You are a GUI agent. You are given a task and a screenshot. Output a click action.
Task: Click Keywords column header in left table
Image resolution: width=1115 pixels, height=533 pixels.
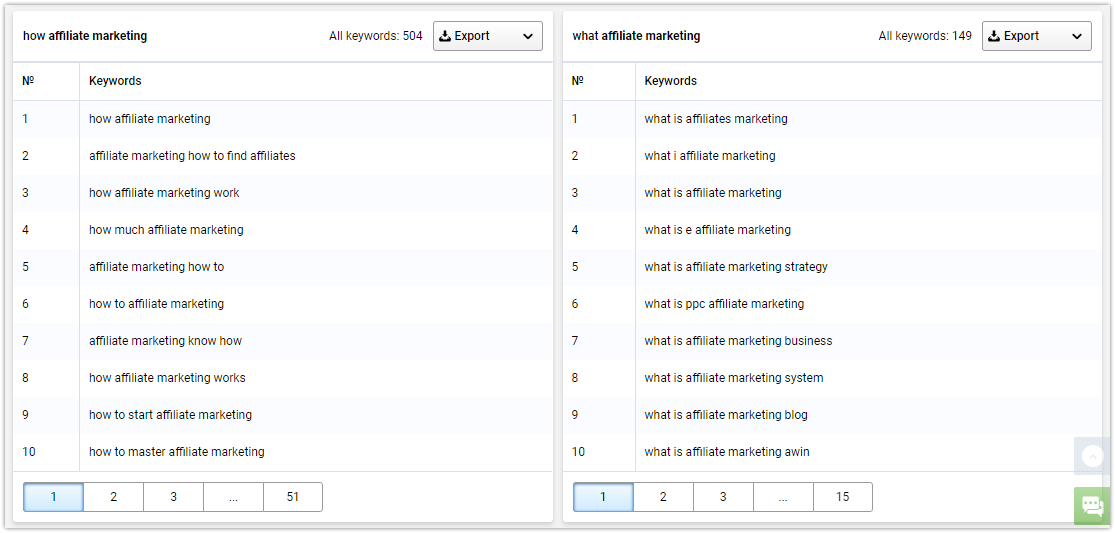[x=115, y=81]
